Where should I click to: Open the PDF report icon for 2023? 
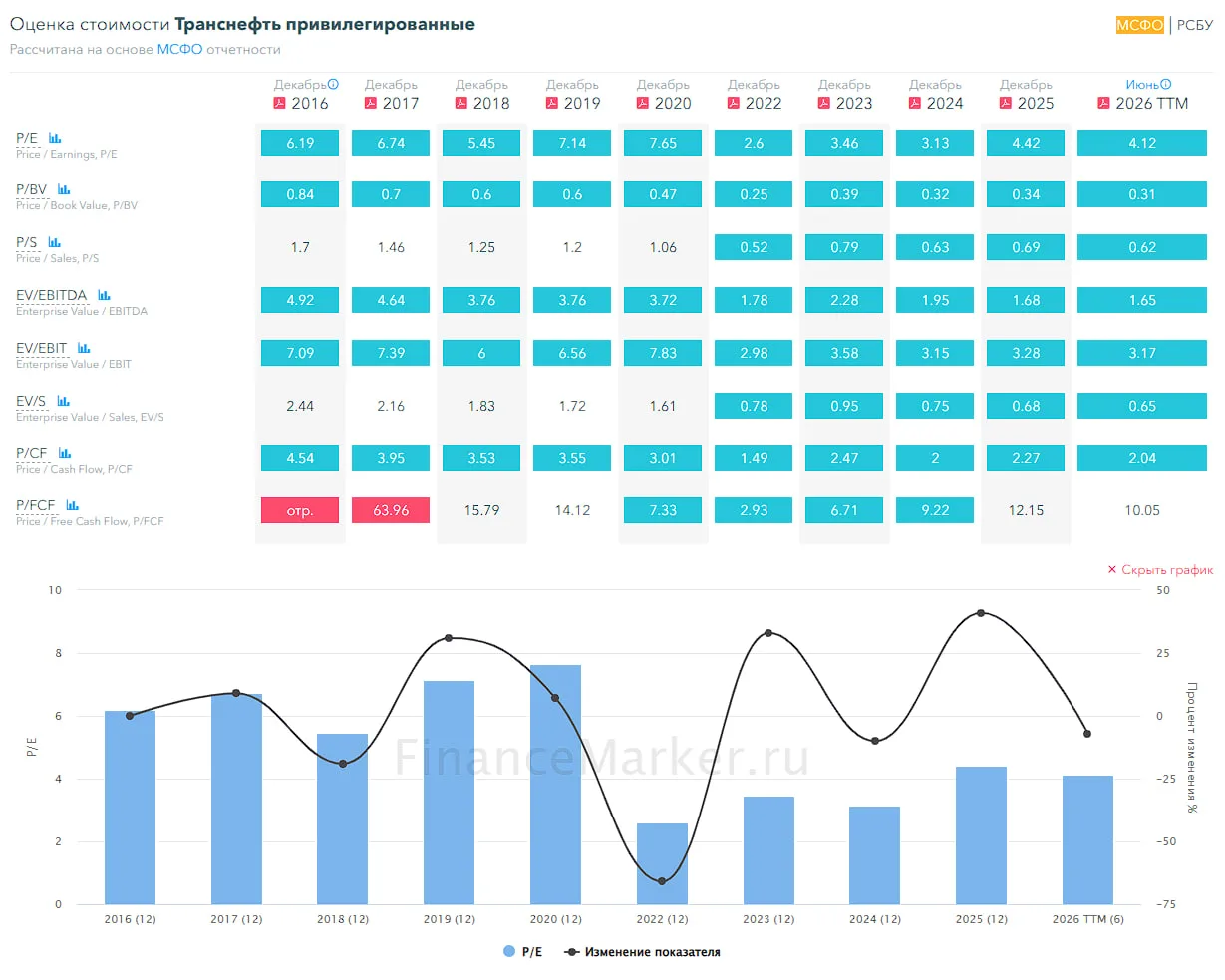[824, 103]
